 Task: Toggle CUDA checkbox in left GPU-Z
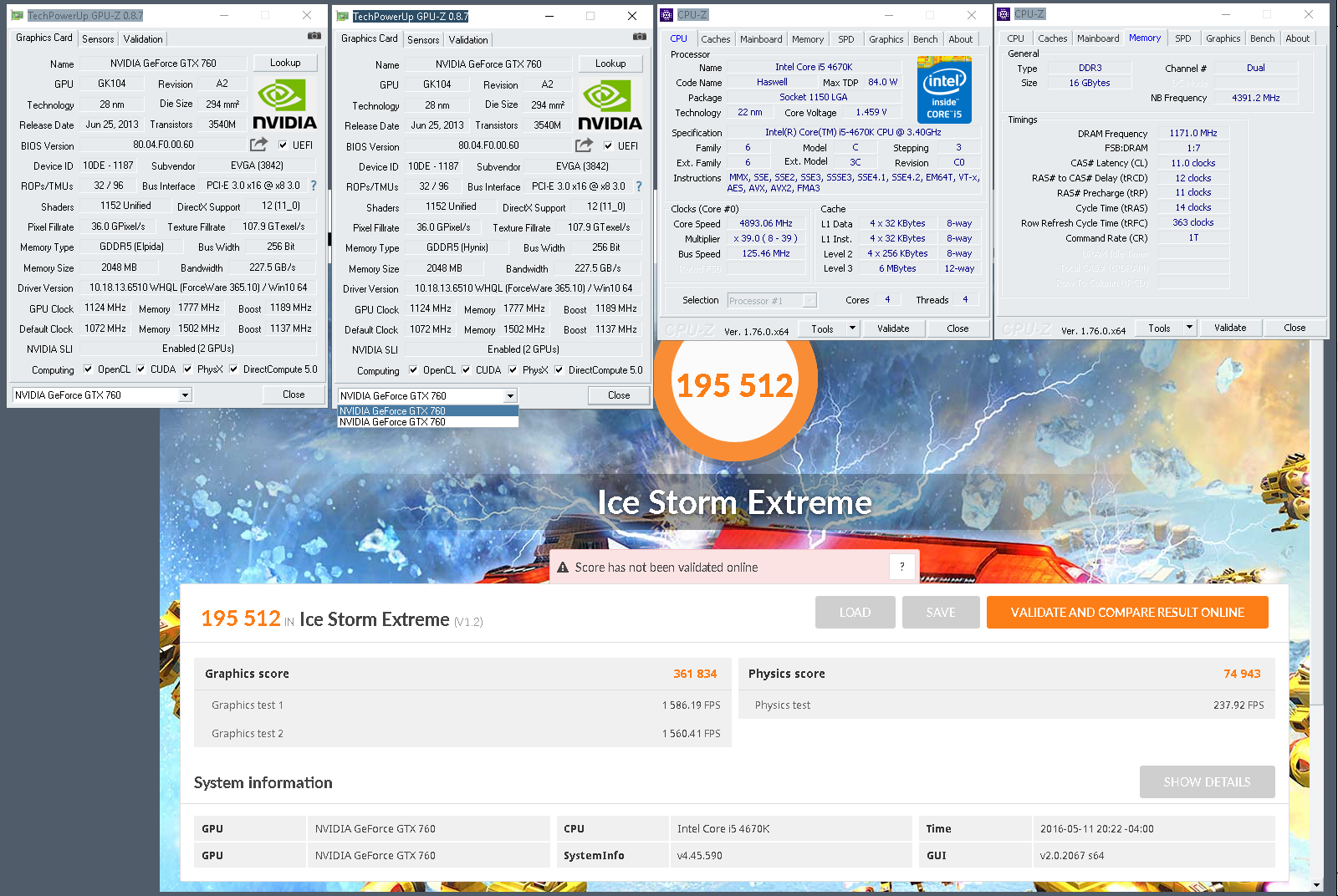(140, 369)
